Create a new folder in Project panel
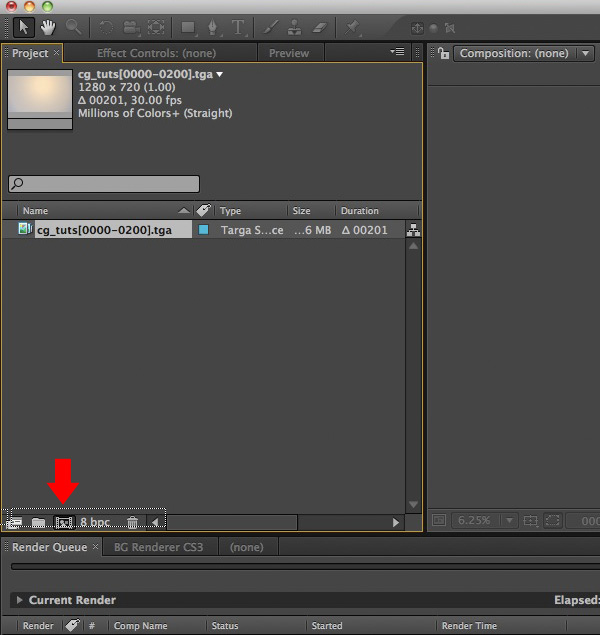 pos(38,522)
